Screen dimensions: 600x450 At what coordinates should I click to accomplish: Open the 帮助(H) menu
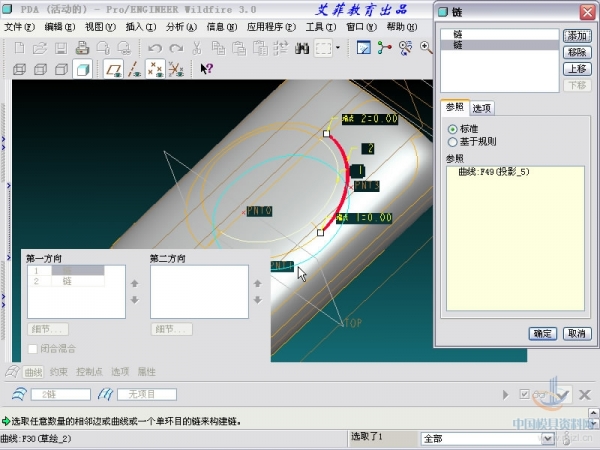402,27
